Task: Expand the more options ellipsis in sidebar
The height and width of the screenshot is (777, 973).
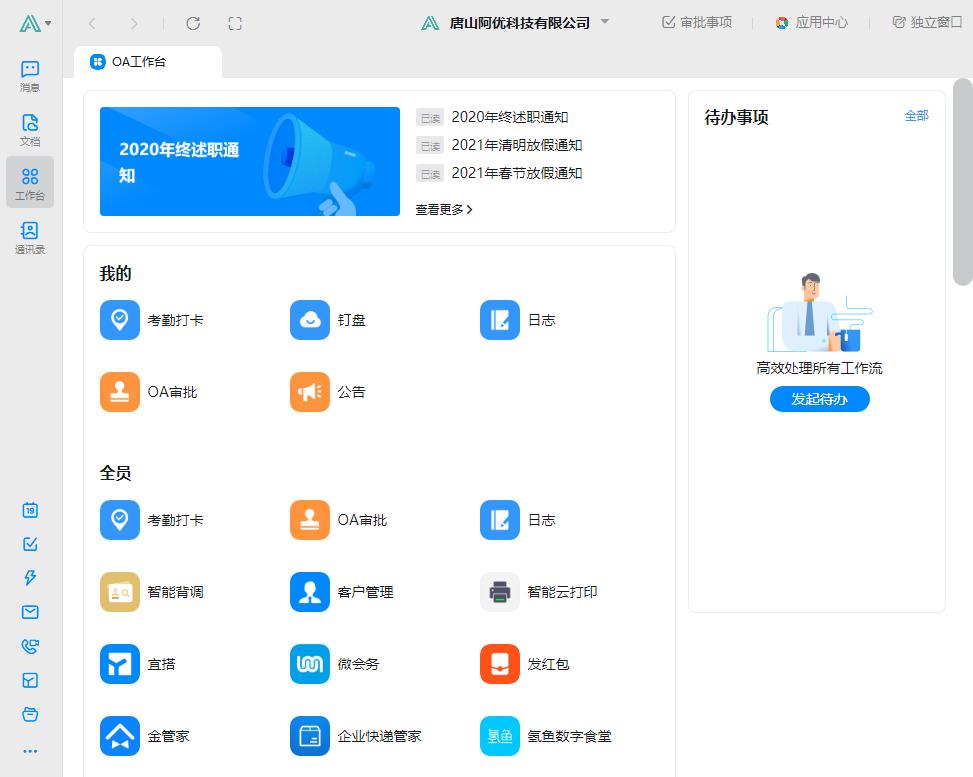Action: [x=30, y=751]
